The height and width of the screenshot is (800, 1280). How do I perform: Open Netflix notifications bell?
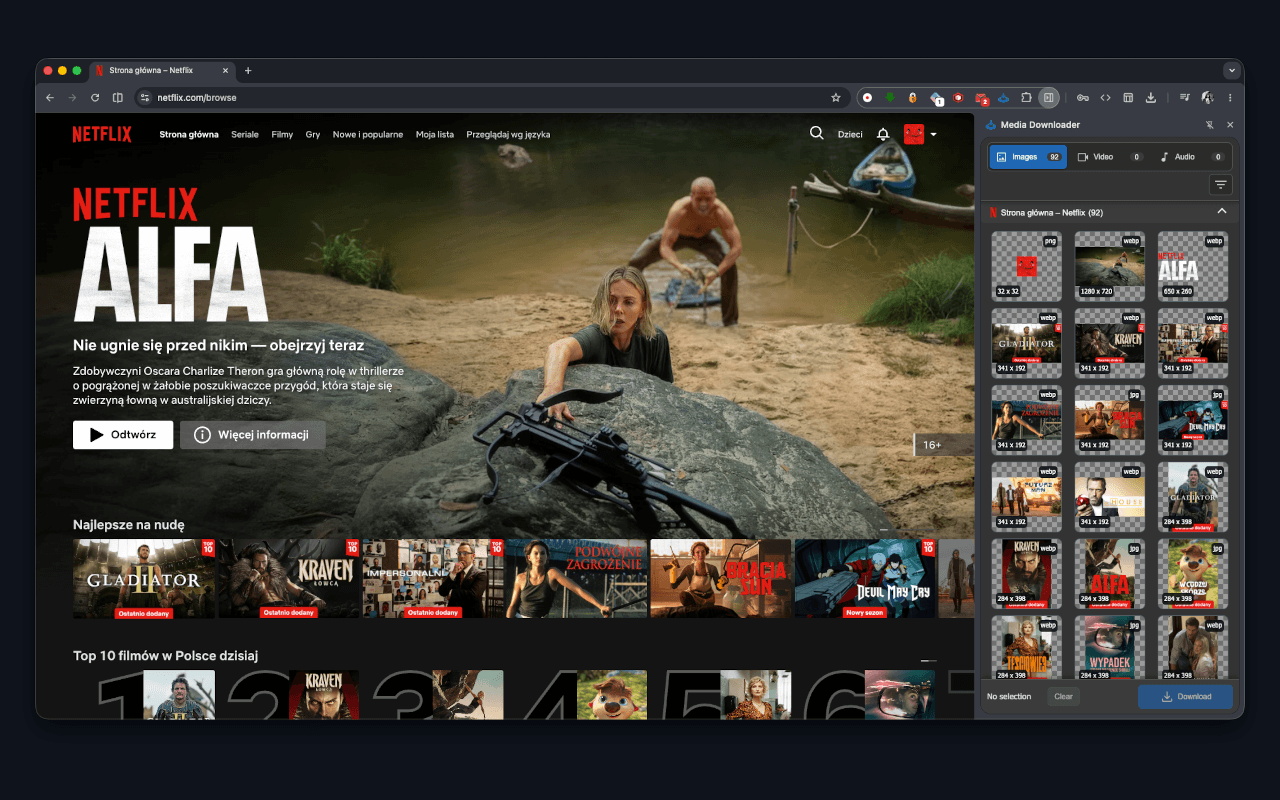click(883, 134)
